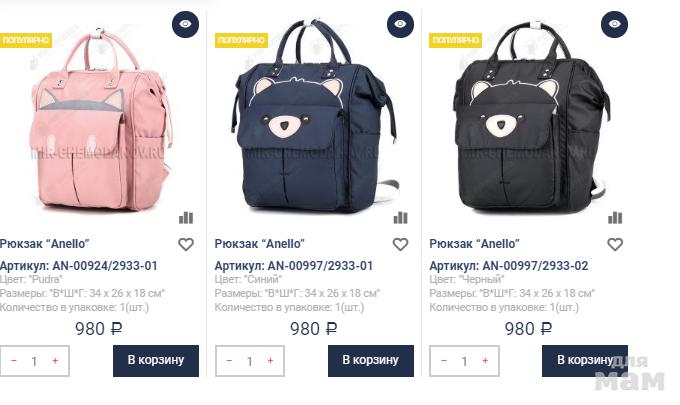Open quick view for the blue backpack
The image size is (680, 405).
(400, 24)
